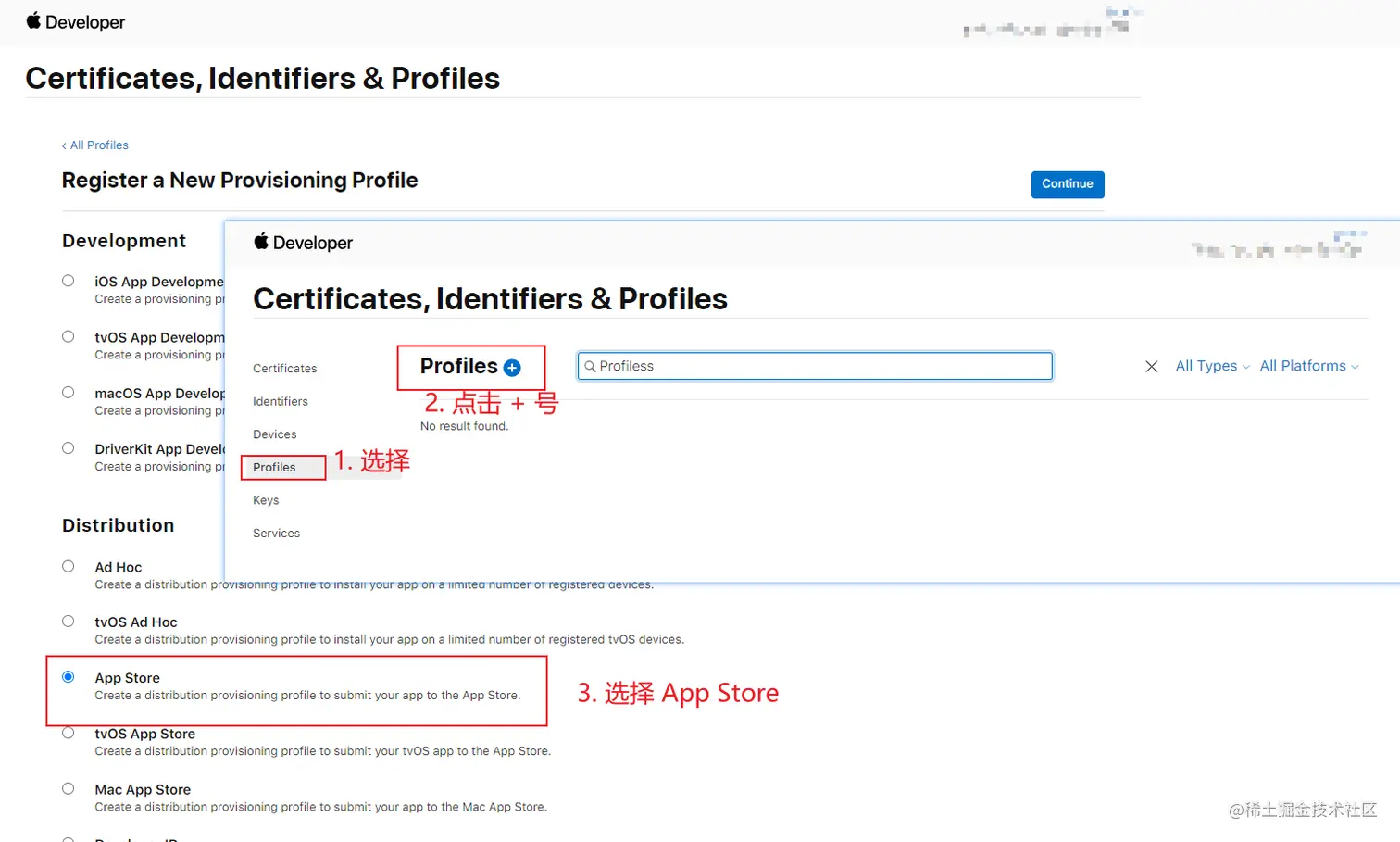Select the tvOS App Development radio button
This screenshot has height=842, width=1400.
[69, 336]
